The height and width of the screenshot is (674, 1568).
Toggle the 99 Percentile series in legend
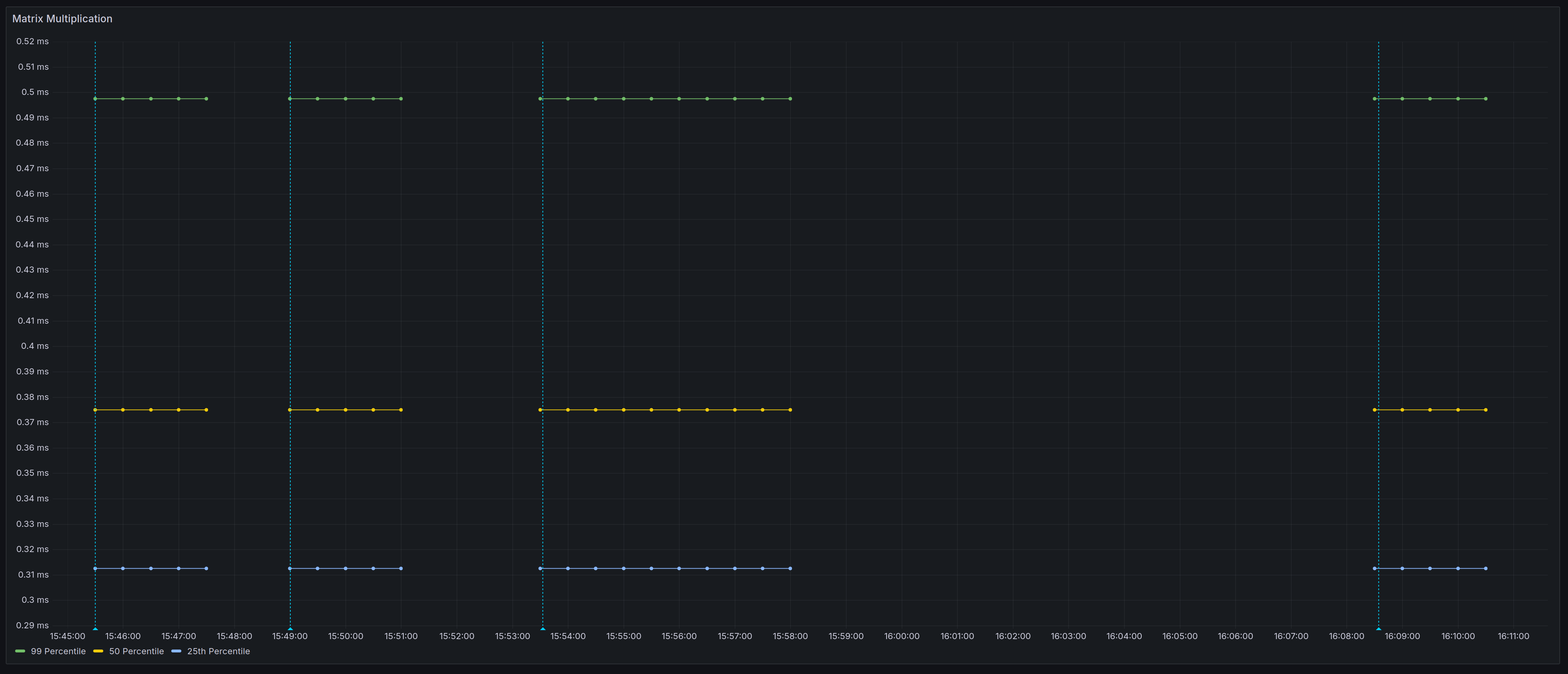pos(58,651)
